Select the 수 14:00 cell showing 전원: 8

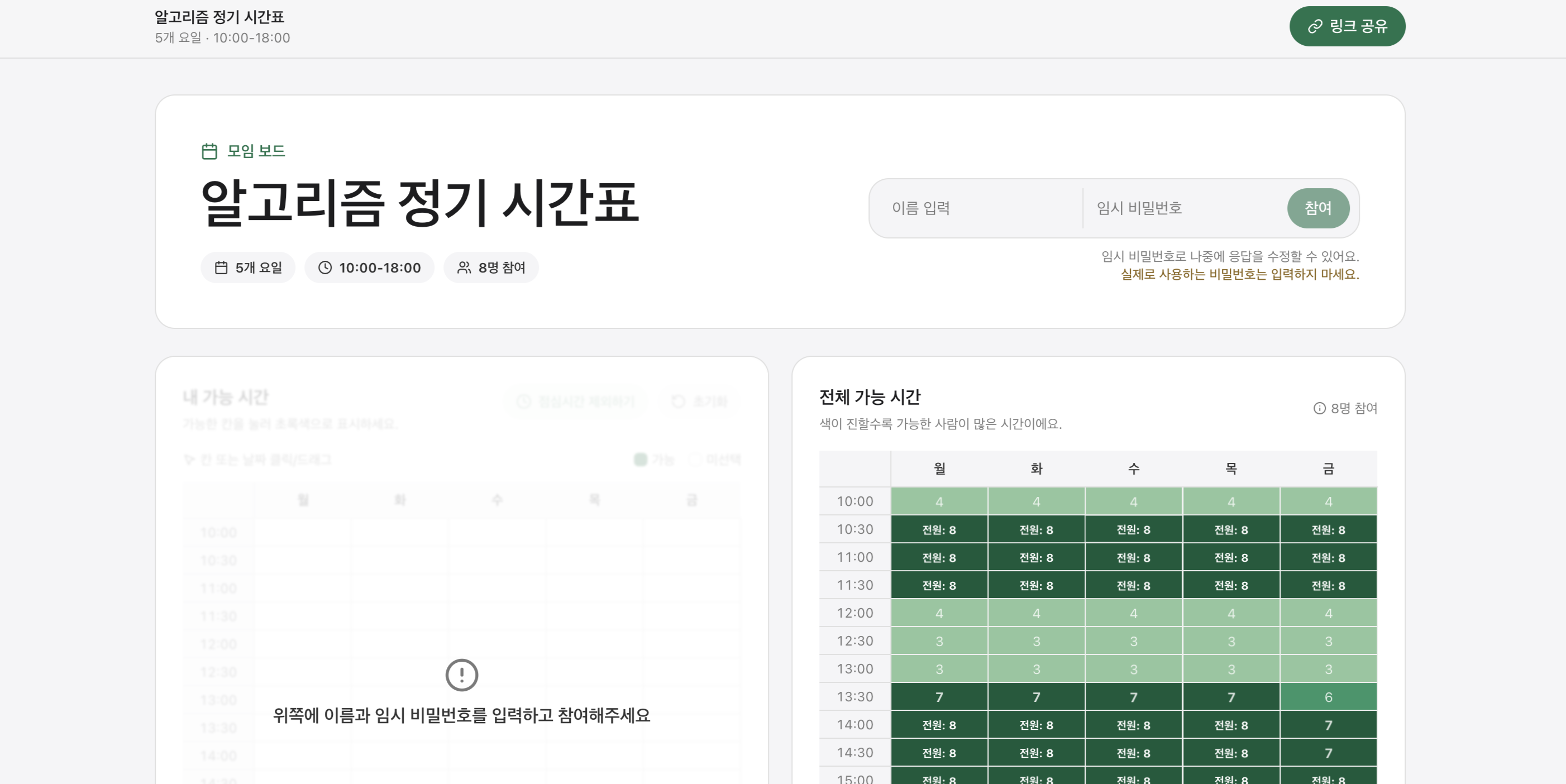pyautogui.click(x=1134, y=725)
